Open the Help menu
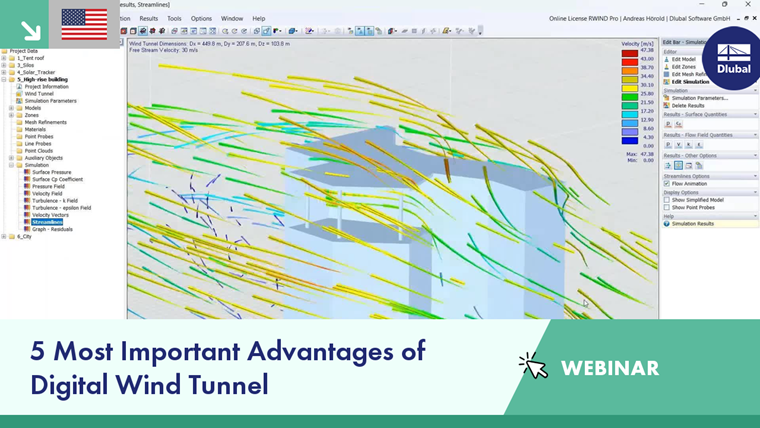Viewport: 760px width, 428px height. tap(258, 18)
